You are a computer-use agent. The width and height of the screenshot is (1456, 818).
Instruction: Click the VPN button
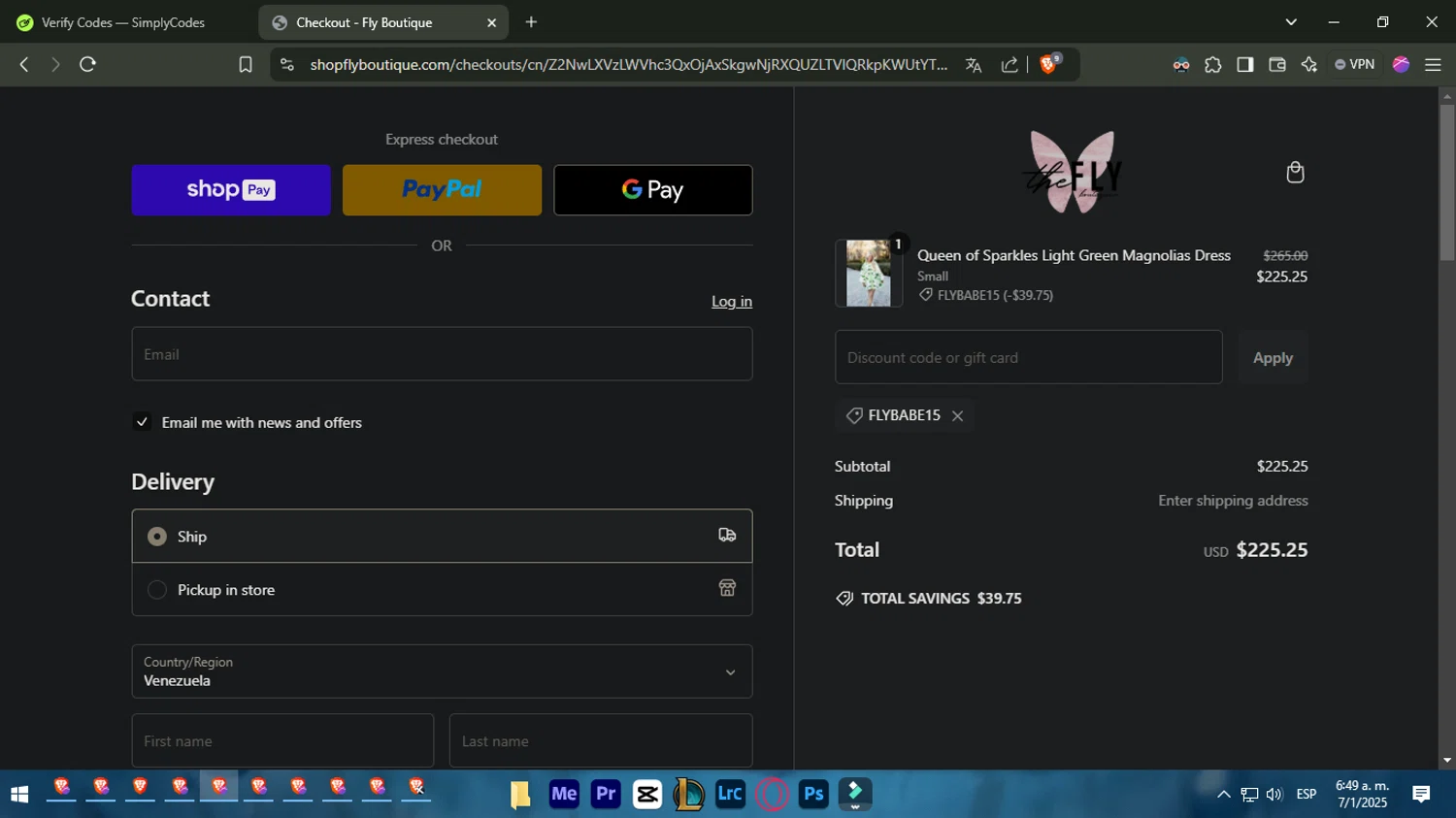pos(1355,64)
